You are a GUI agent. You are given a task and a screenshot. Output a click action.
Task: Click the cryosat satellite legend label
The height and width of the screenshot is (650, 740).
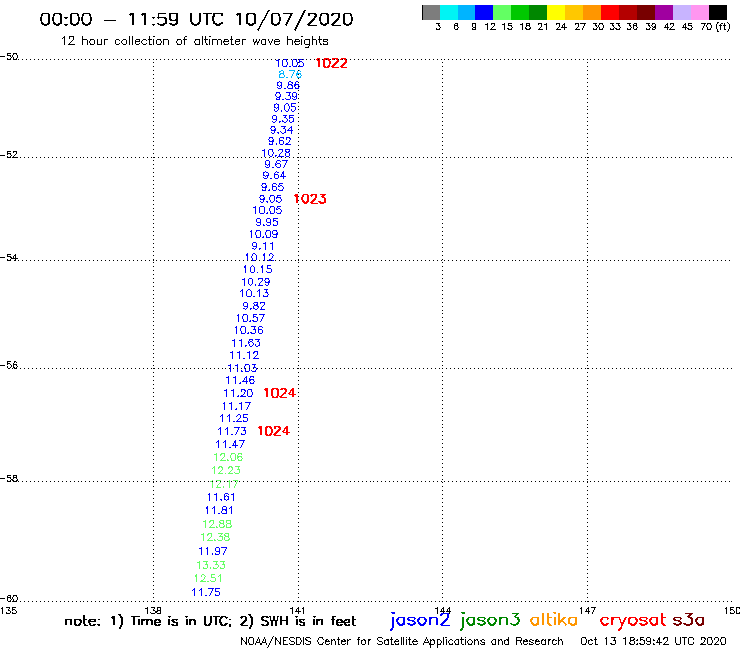pos(633,620)
